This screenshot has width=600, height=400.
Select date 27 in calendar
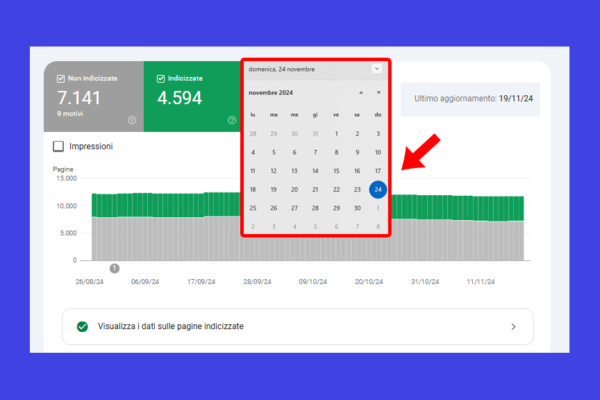294,208
